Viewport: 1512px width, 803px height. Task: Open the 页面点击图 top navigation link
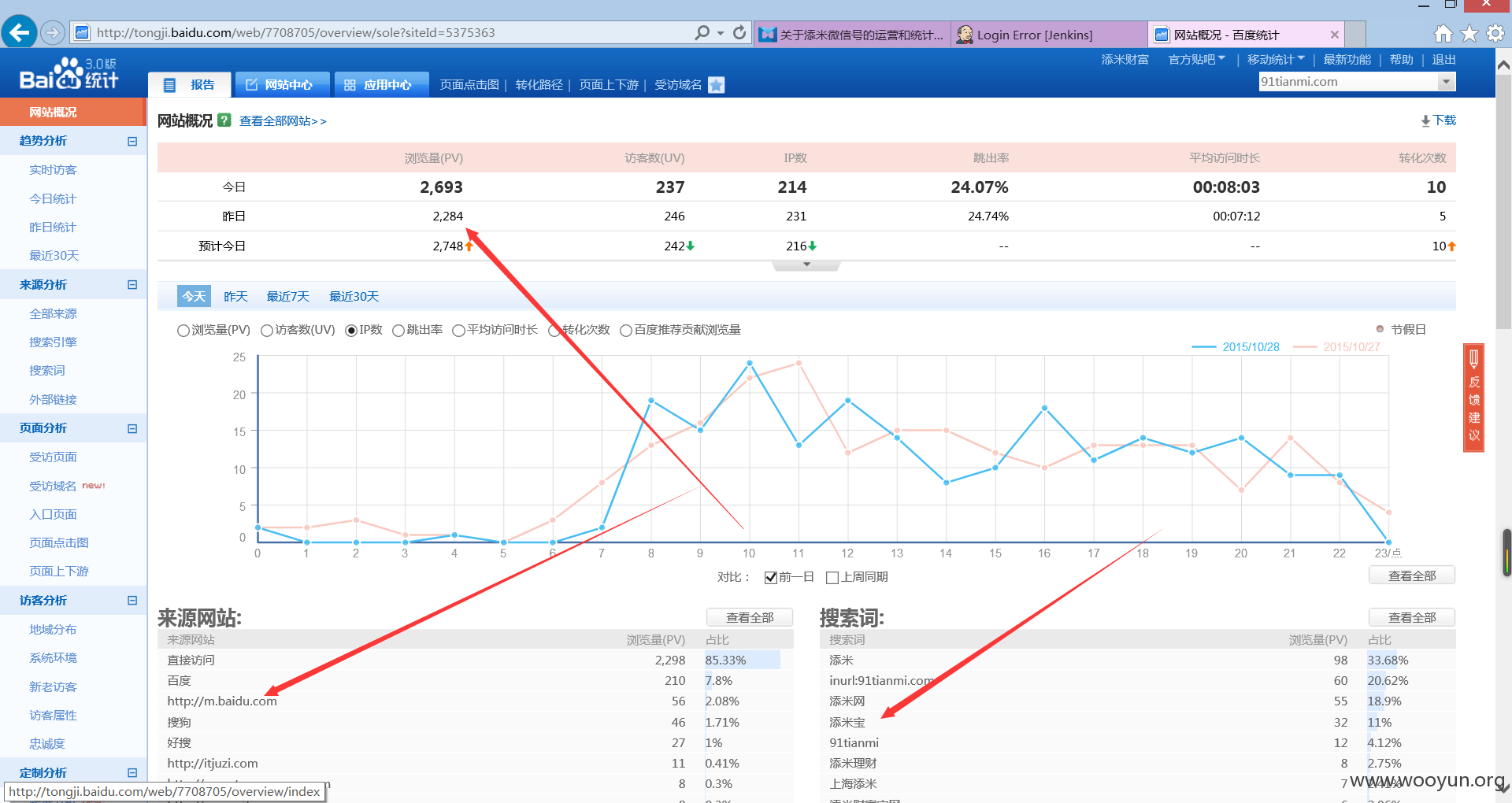[x=469, y=85]
